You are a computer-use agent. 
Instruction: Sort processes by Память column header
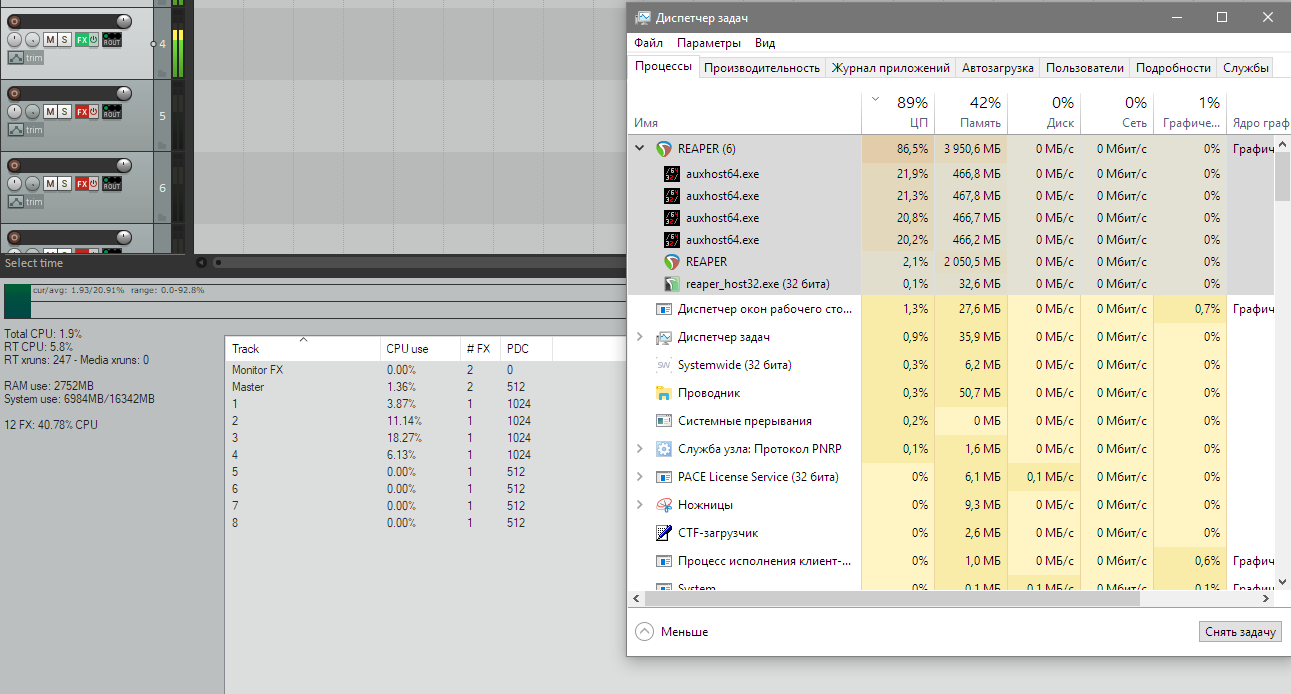[x=971, y=113]
